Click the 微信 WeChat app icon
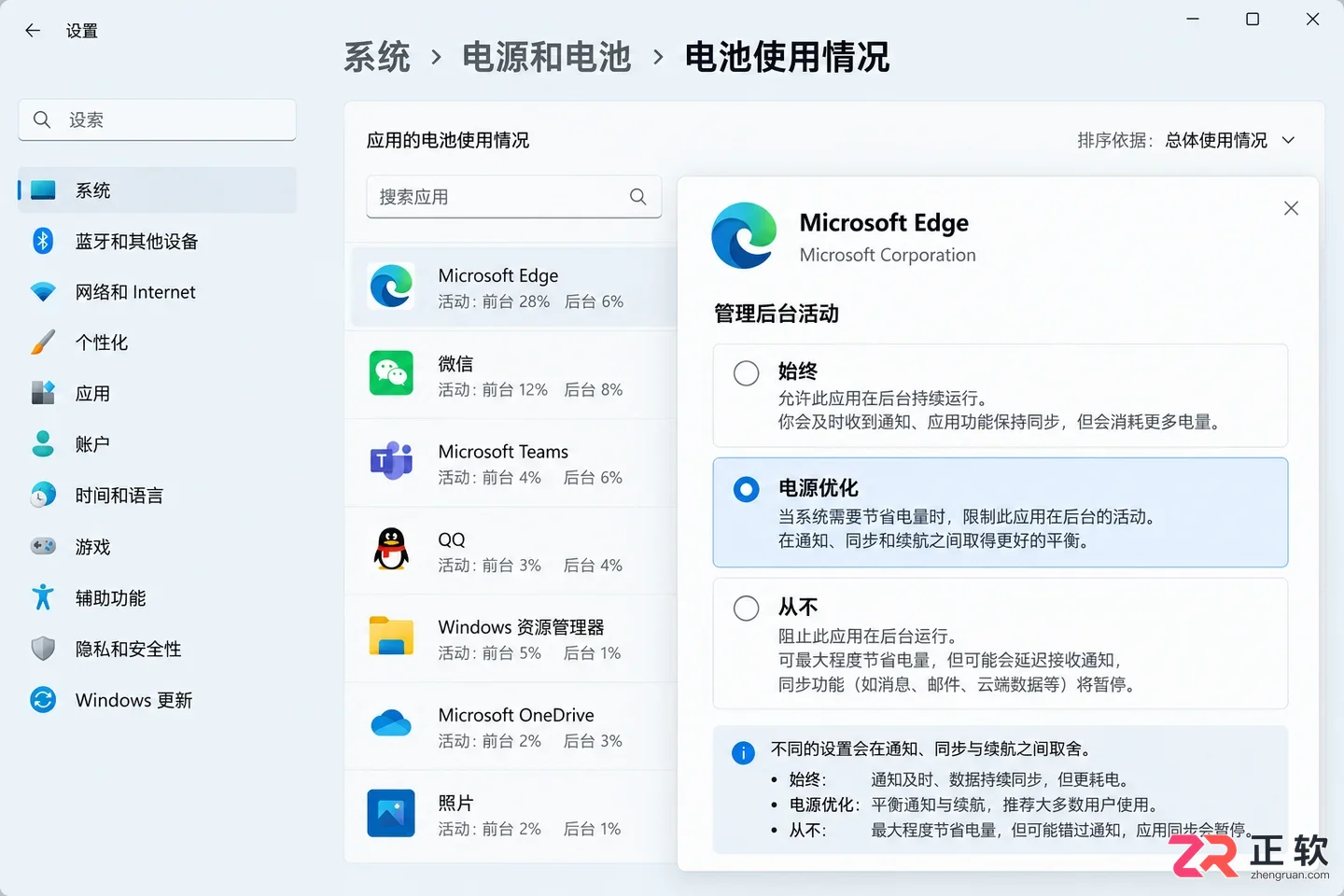This screenshot has width=1344, height=896. 391,373
